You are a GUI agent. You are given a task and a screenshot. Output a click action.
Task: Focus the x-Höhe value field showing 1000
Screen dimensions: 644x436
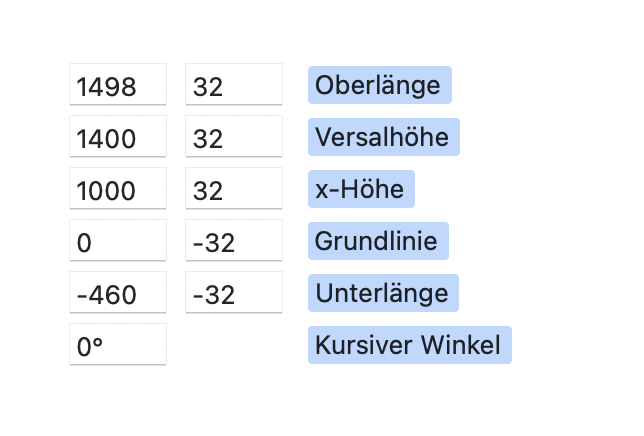[117, 189]
